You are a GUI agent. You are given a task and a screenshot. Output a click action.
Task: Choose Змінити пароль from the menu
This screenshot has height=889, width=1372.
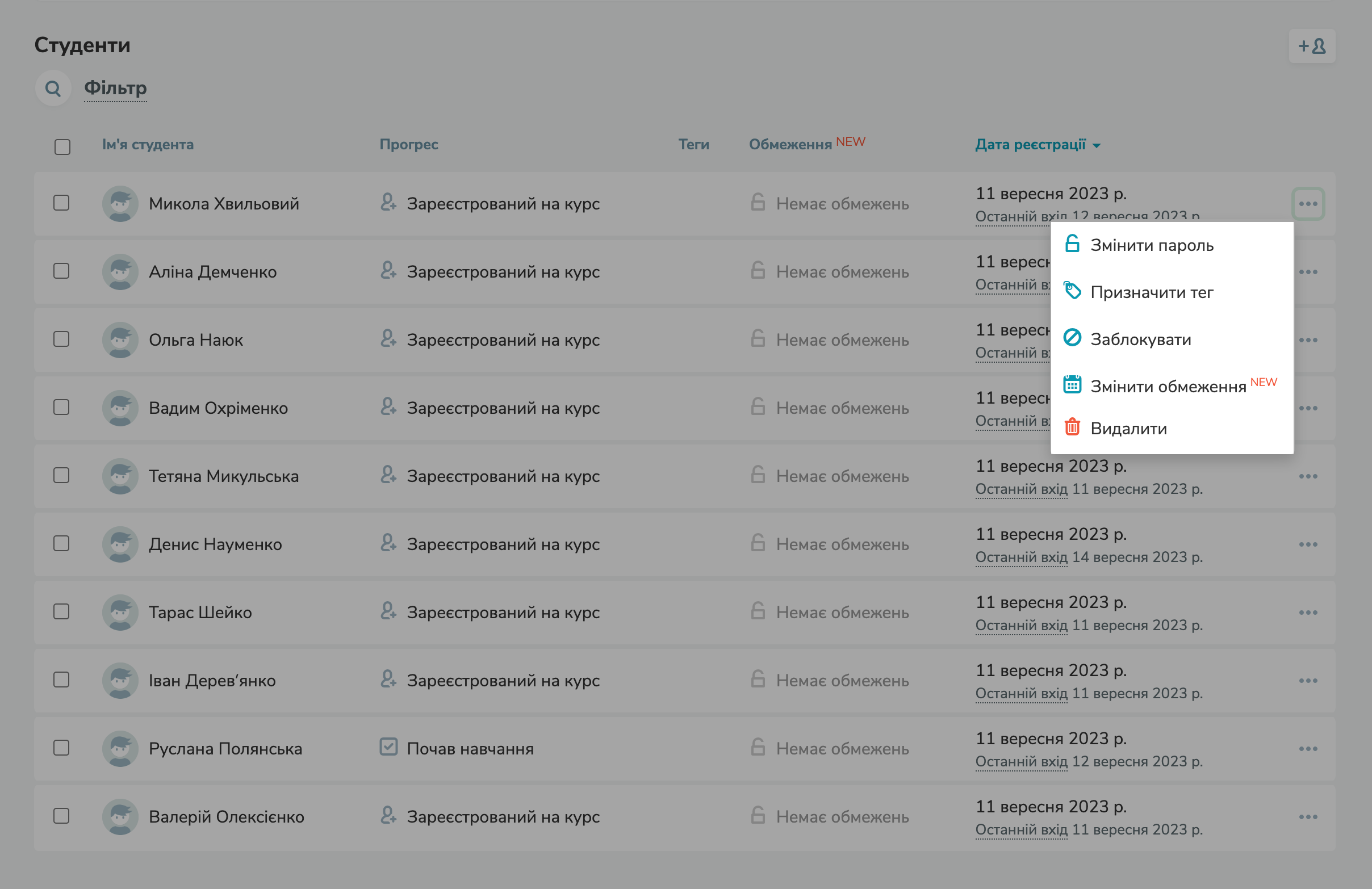coord(1151,245)
